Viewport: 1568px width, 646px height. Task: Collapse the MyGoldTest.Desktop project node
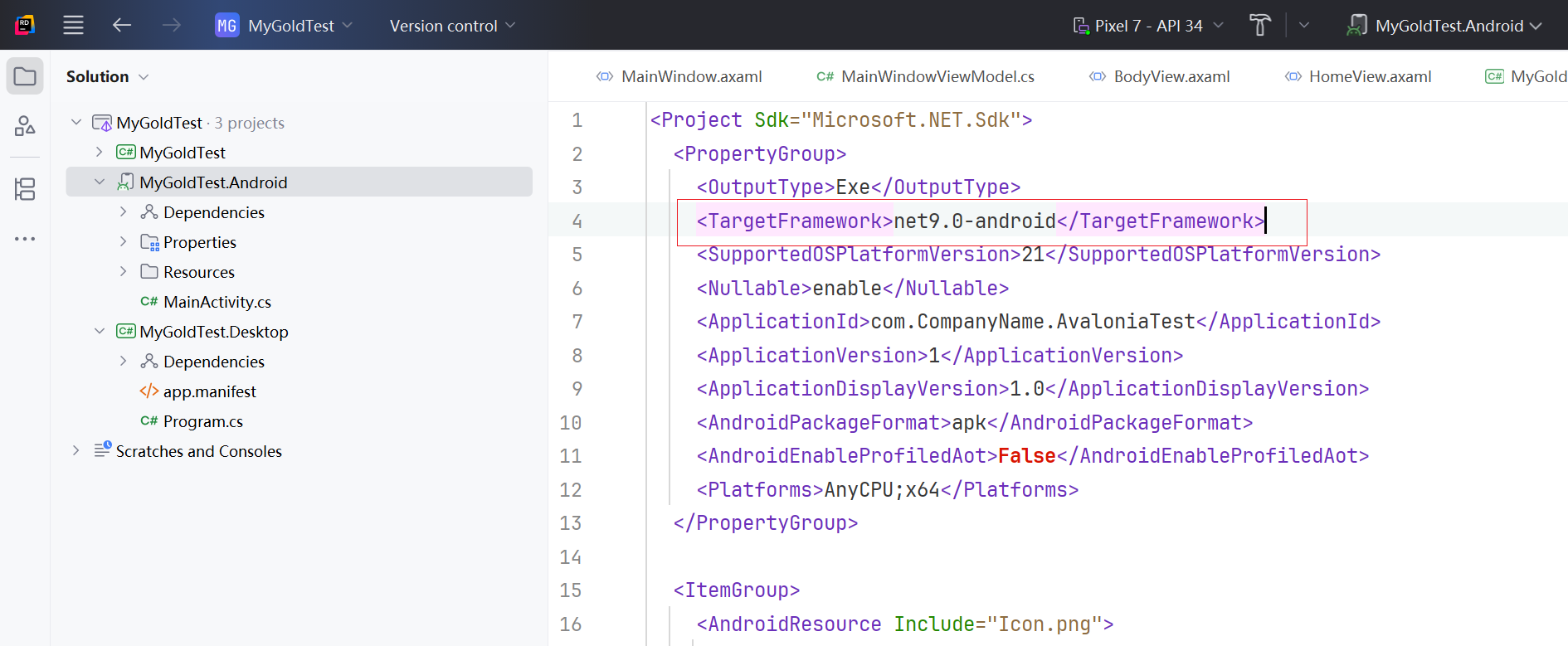click(x=100, y=331)
